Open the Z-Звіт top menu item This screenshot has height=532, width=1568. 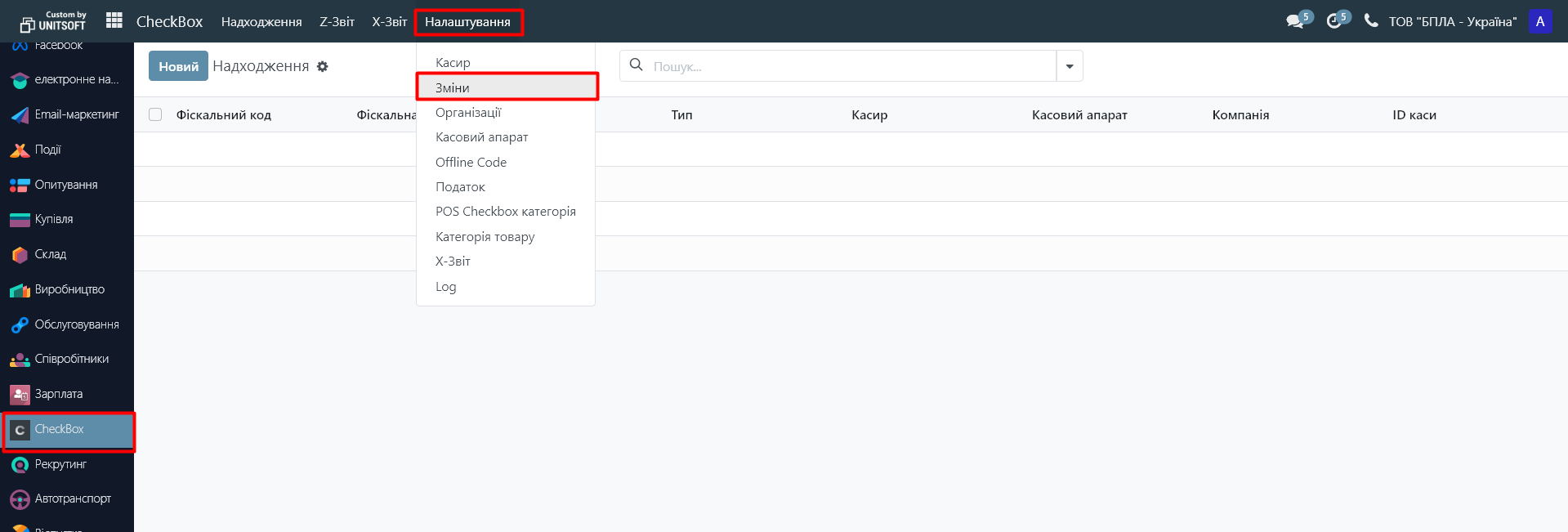coord(337,22)
